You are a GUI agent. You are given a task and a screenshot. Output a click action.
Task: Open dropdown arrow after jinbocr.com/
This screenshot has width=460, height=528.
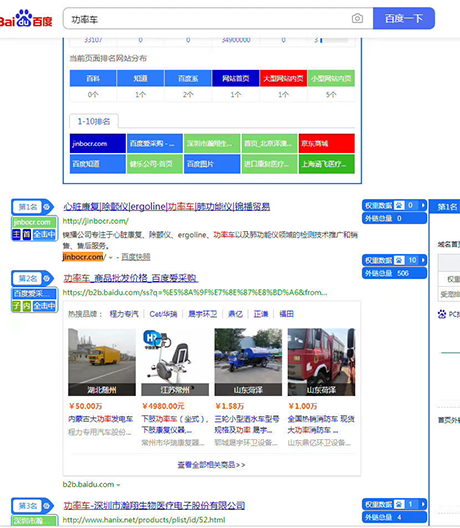110,258
